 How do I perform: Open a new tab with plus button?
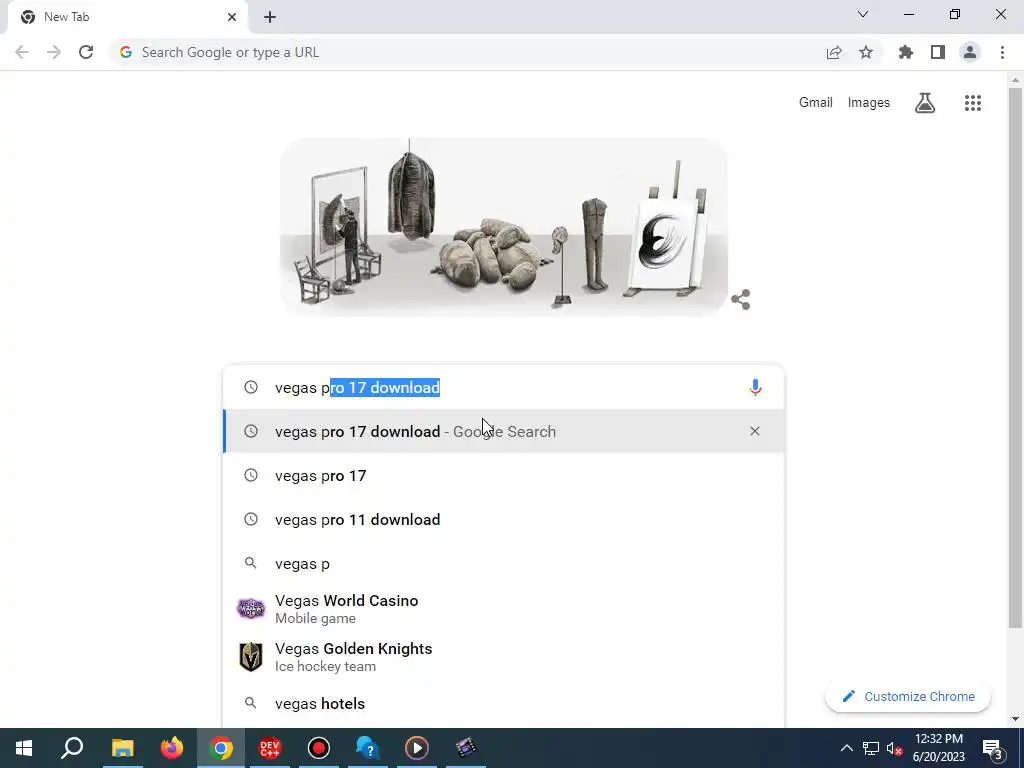[270, 17]
